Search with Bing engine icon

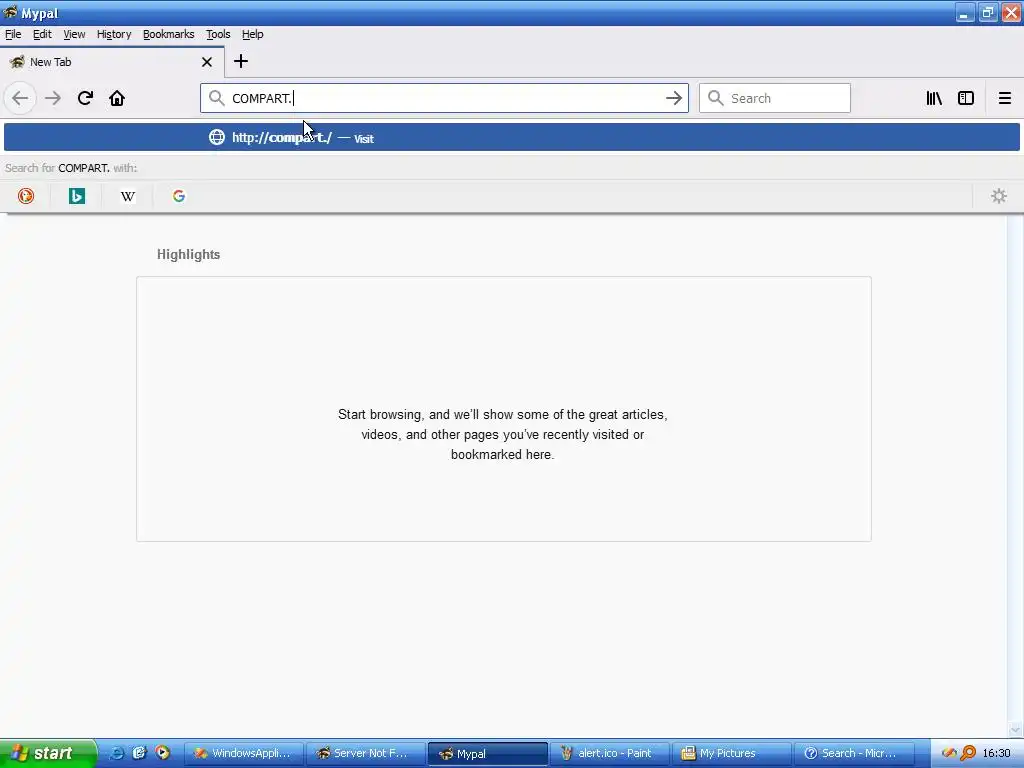(76, 196)
